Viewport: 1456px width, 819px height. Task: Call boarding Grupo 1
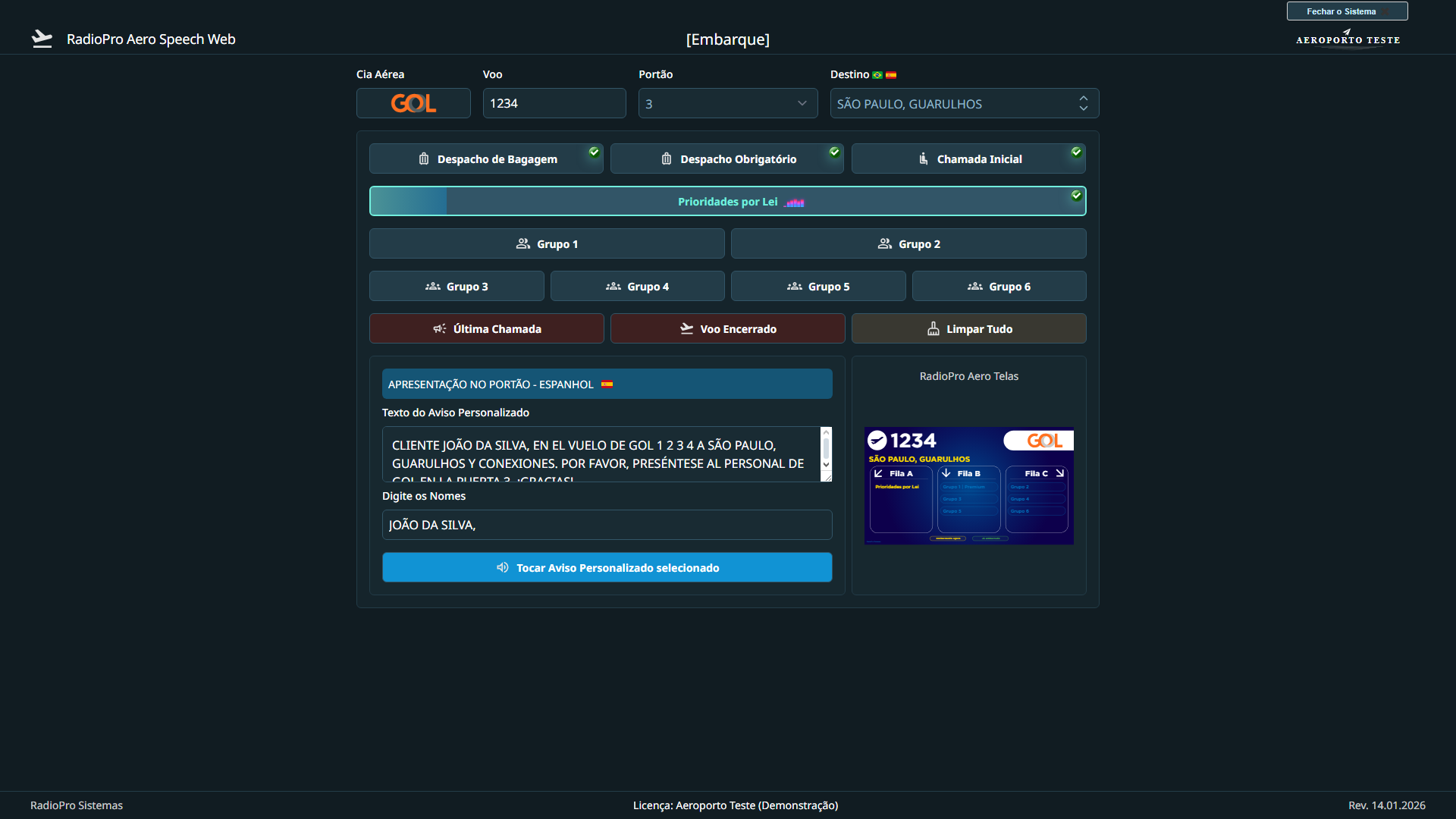[547, 244]
